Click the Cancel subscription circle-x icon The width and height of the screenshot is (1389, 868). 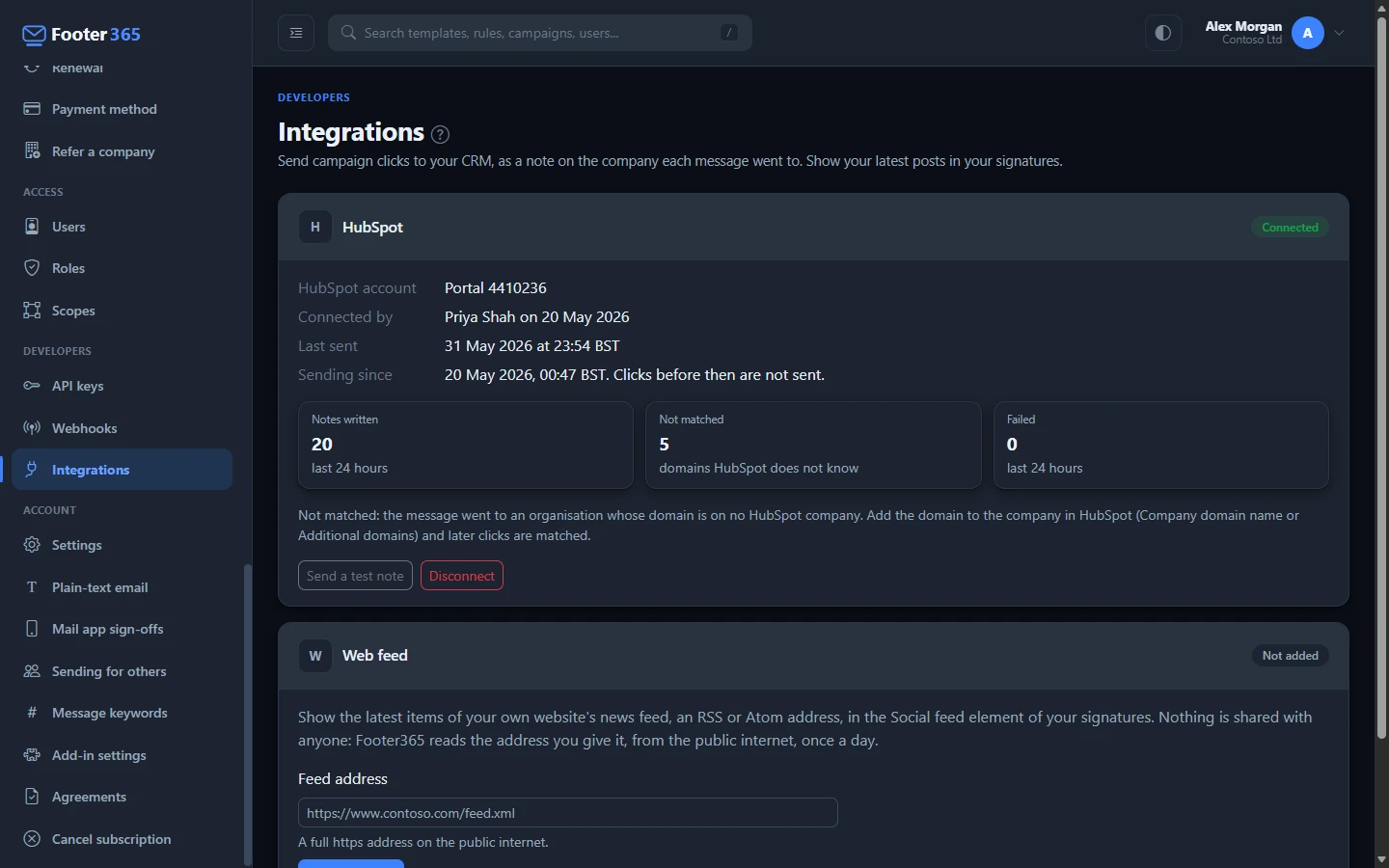[32, 839]
